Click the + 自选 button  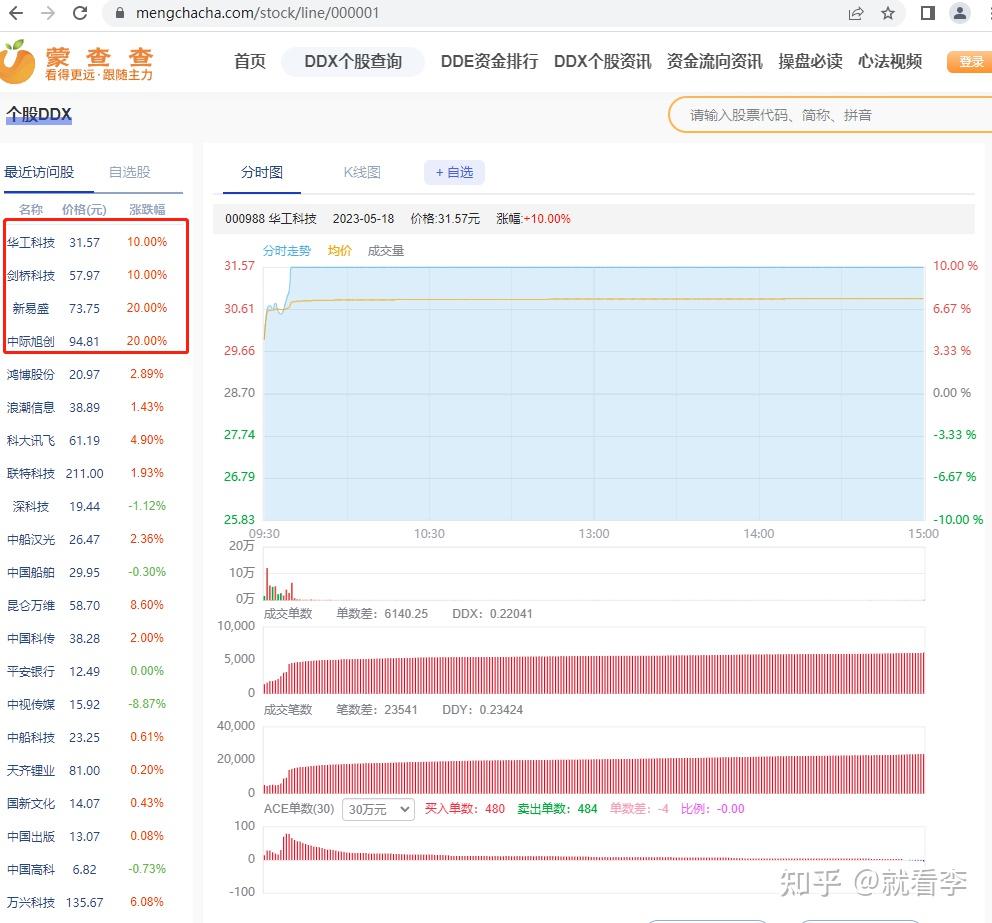click(454, 172)
